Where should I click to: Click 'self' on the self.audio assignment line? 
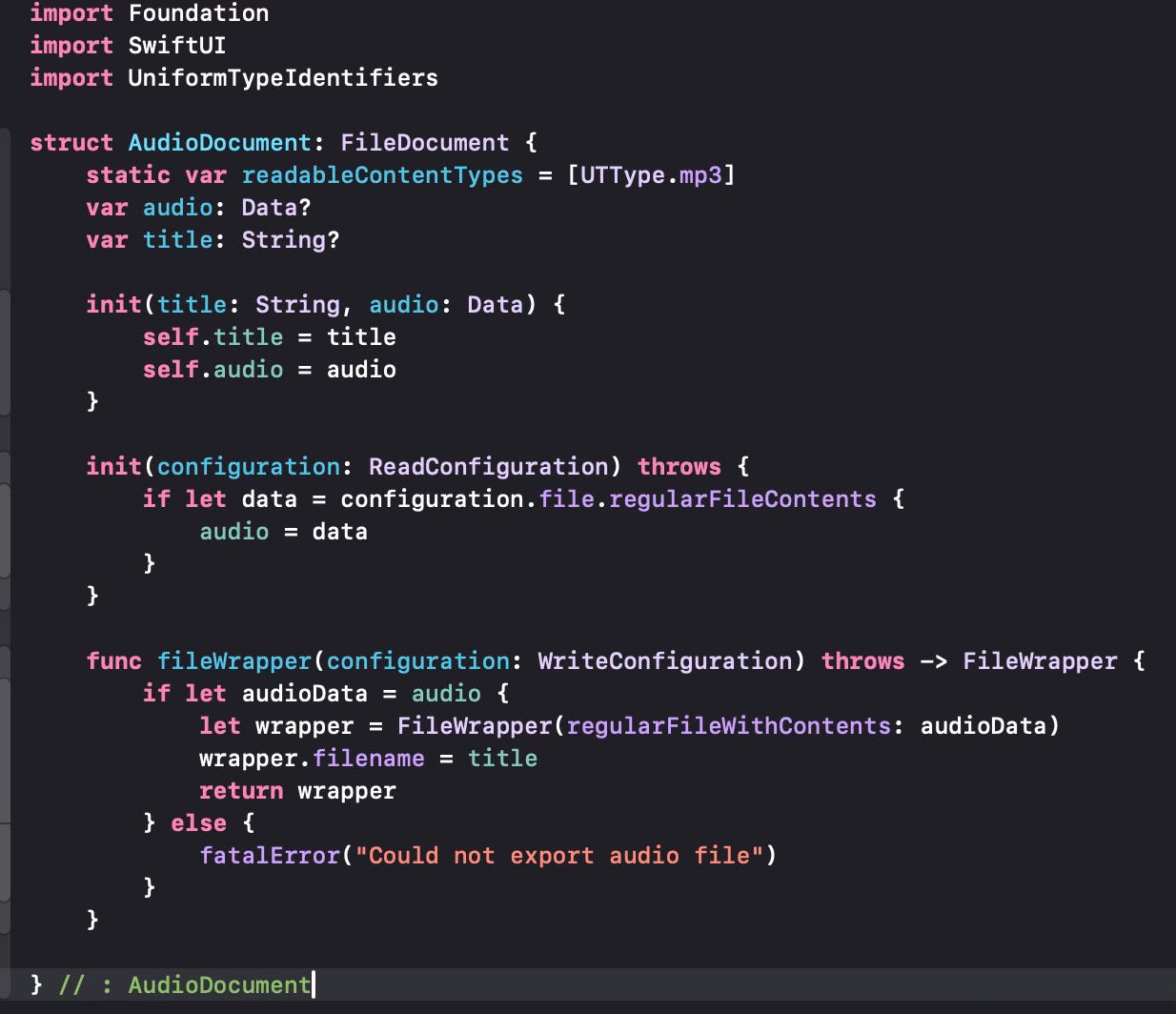(x=171, y=370)
